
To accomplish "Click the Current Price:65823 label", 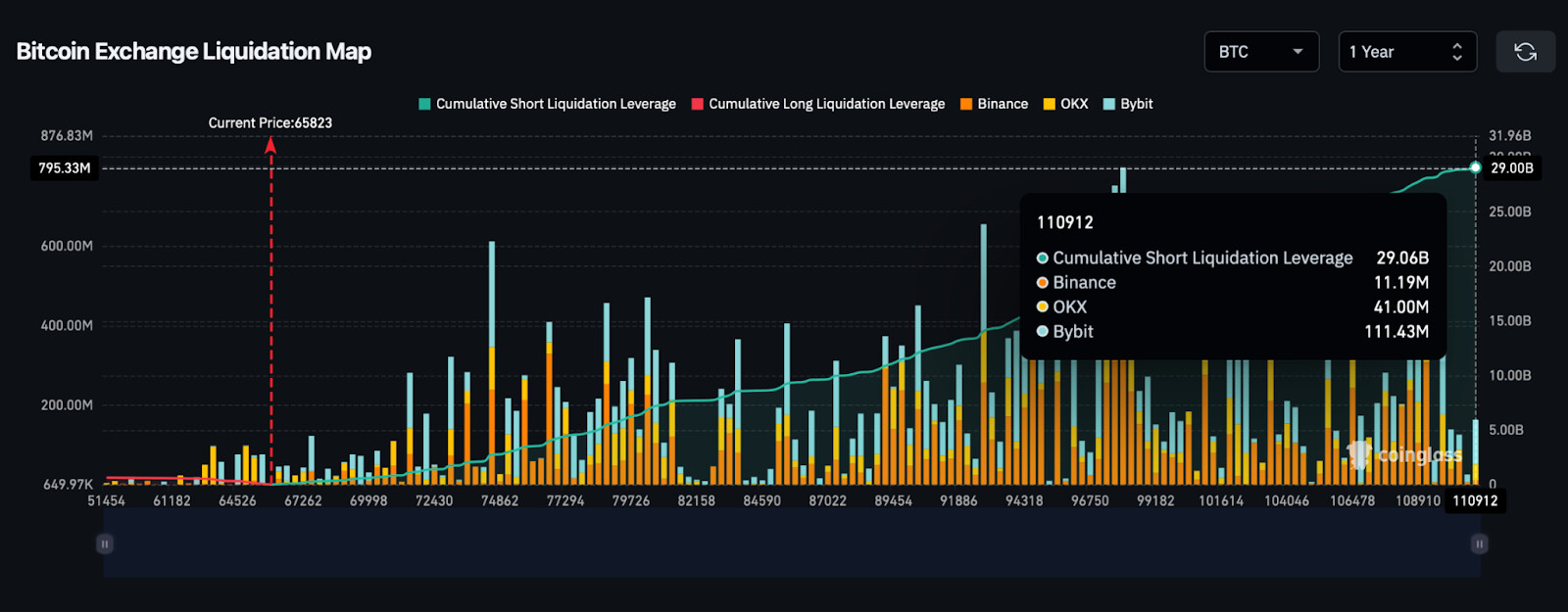I will pos(270,123).
